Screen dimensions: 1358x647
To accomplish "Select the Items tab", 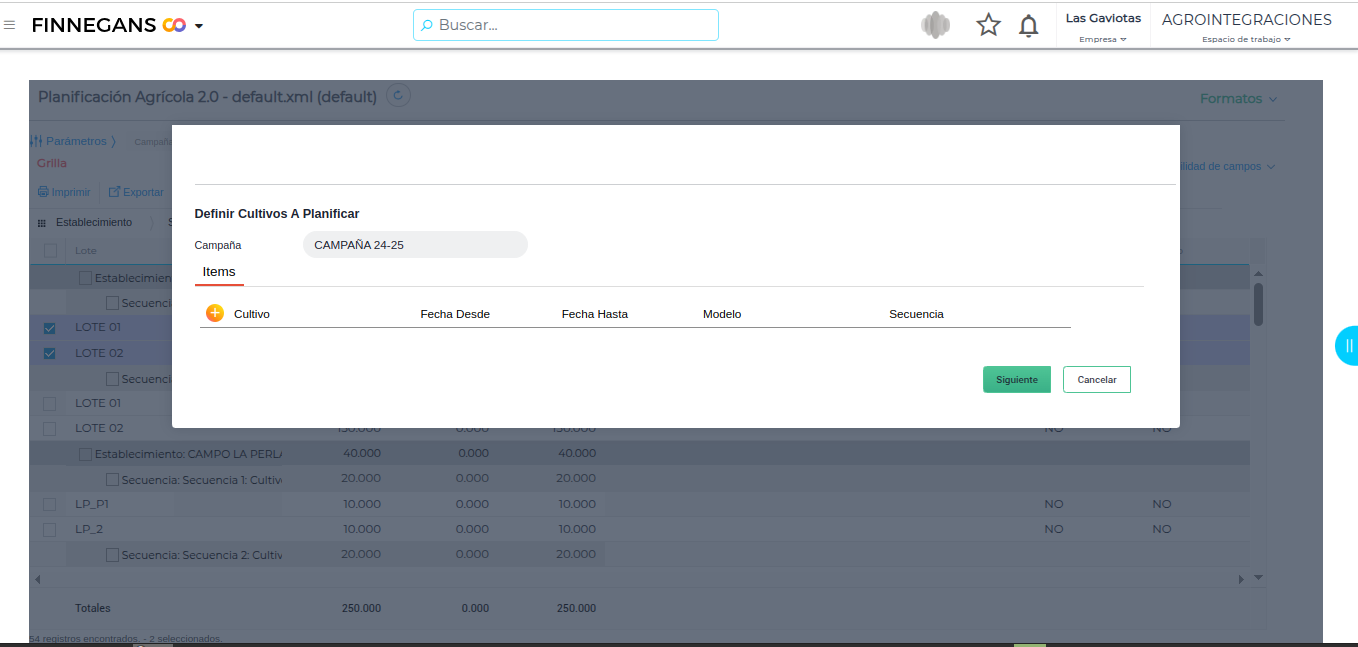I will click(x=219, y=272).
